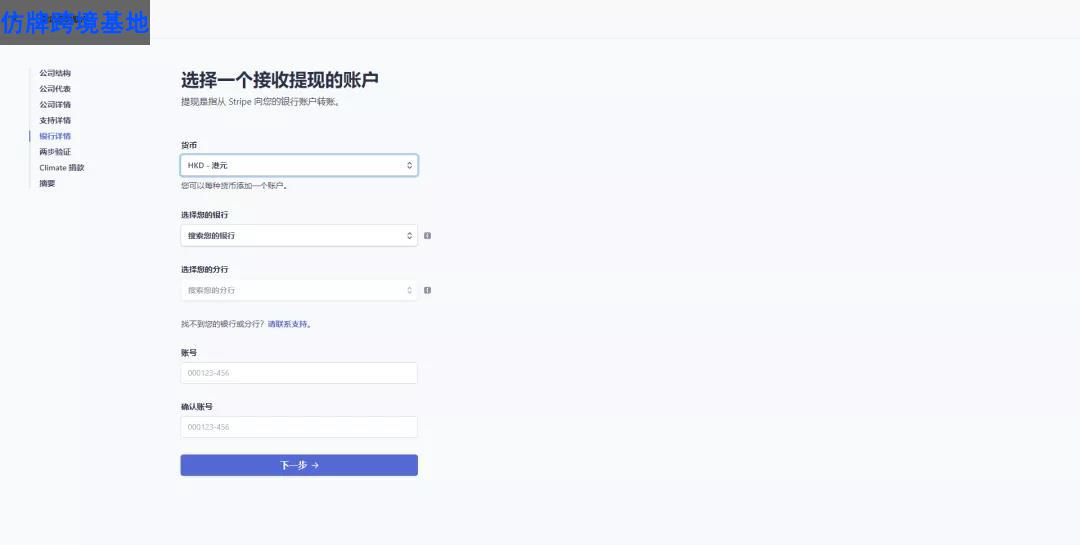Click the 请联系支持 link

(288, 324)
